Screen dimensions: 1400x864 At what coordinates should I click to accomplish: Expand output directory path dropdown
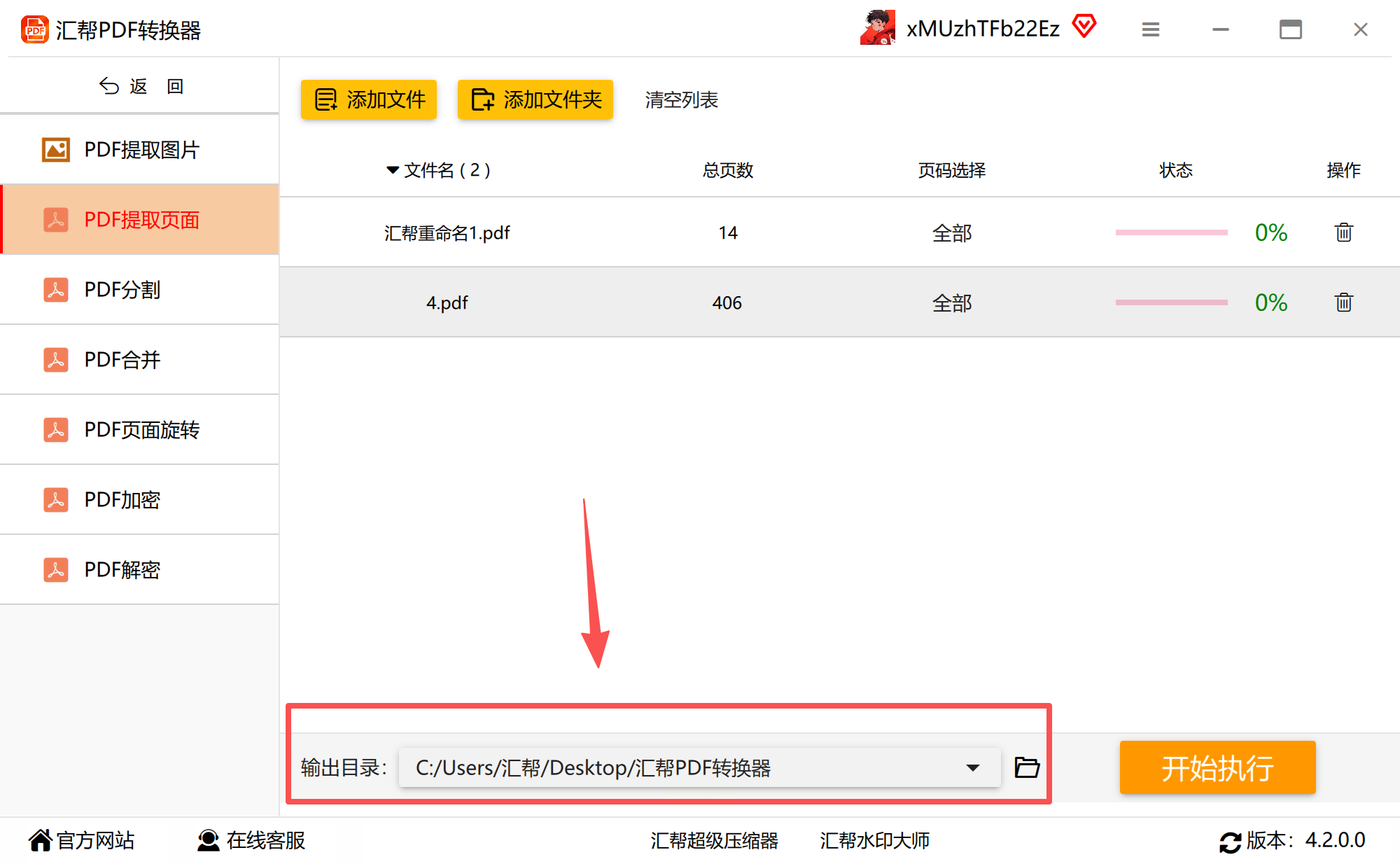pos(972,768)
